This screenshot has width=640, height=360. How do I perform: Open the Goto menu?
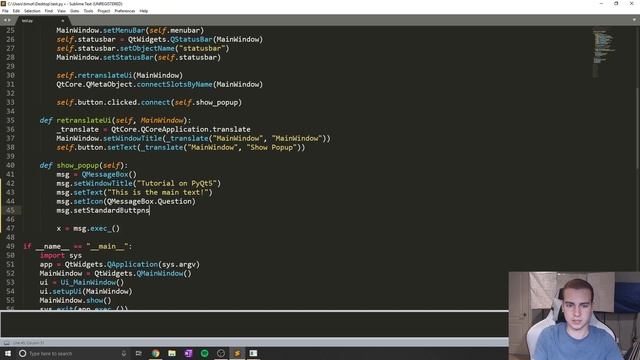[75, 11]
